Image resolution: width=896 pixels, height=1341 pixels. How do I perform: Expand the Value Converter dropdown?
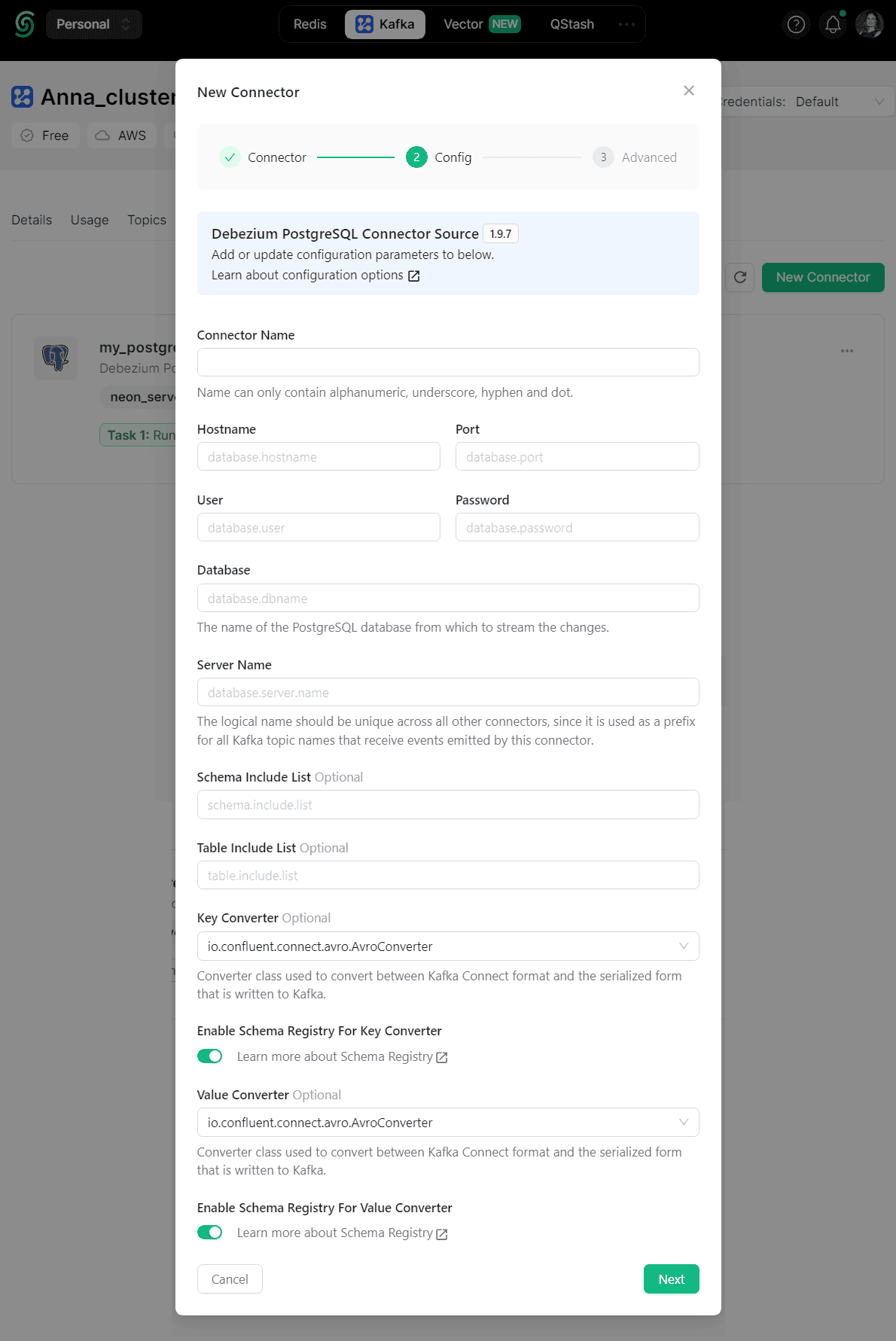coord(448,1123)
